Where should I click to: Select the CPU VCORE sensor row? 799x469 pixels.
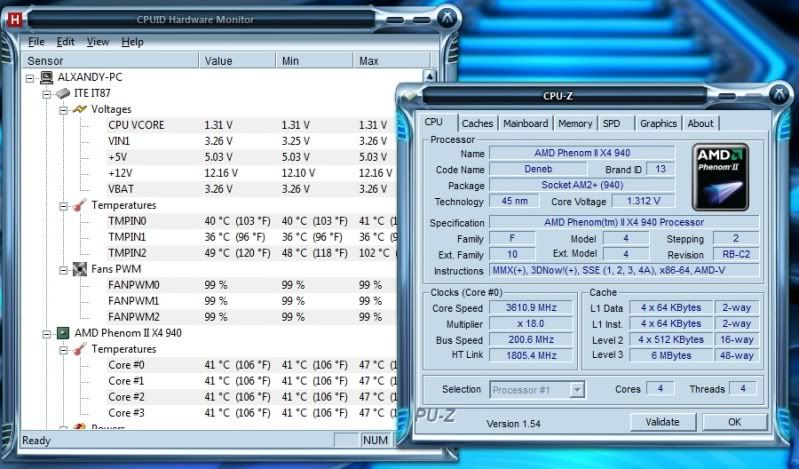point(251,125)
